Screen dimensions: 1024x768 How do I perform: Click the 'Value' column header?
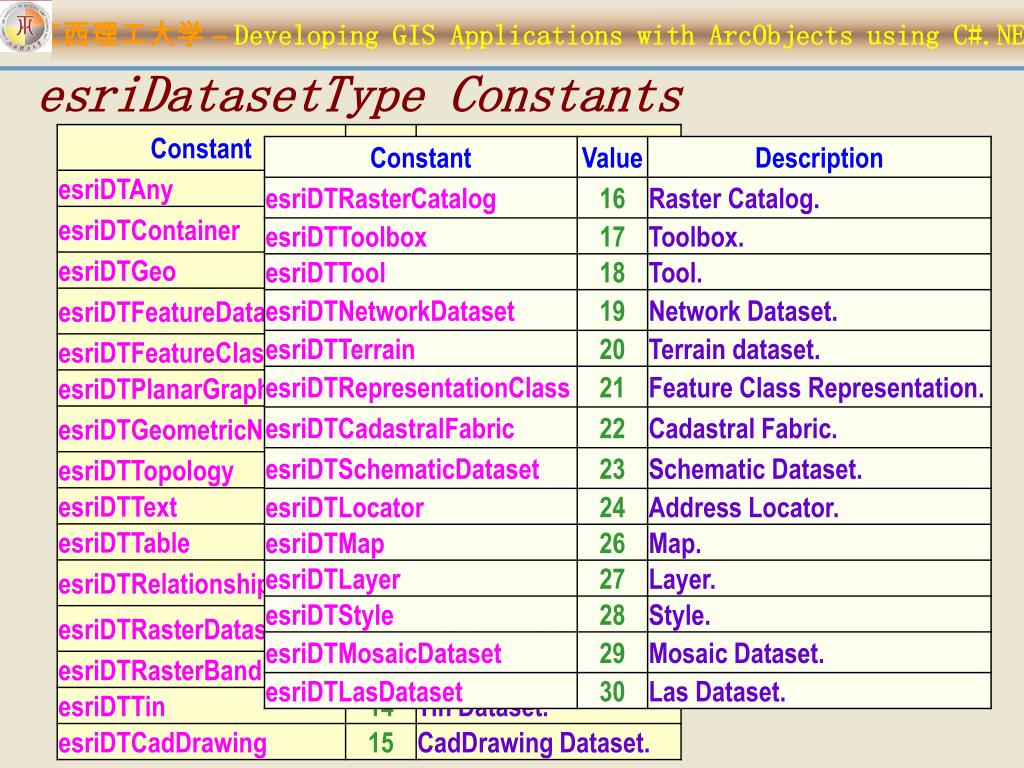click(x=612, y=158)
